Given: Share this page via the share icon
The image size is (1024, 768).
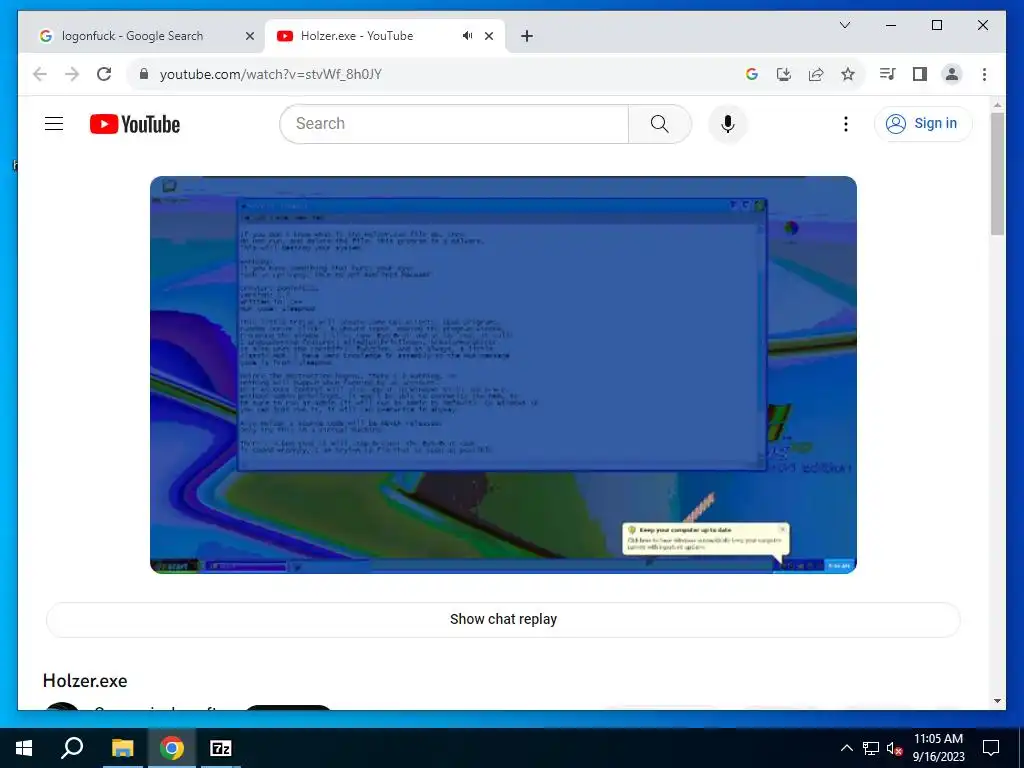Looking at the screenshot, I should (x=816, y=74).
